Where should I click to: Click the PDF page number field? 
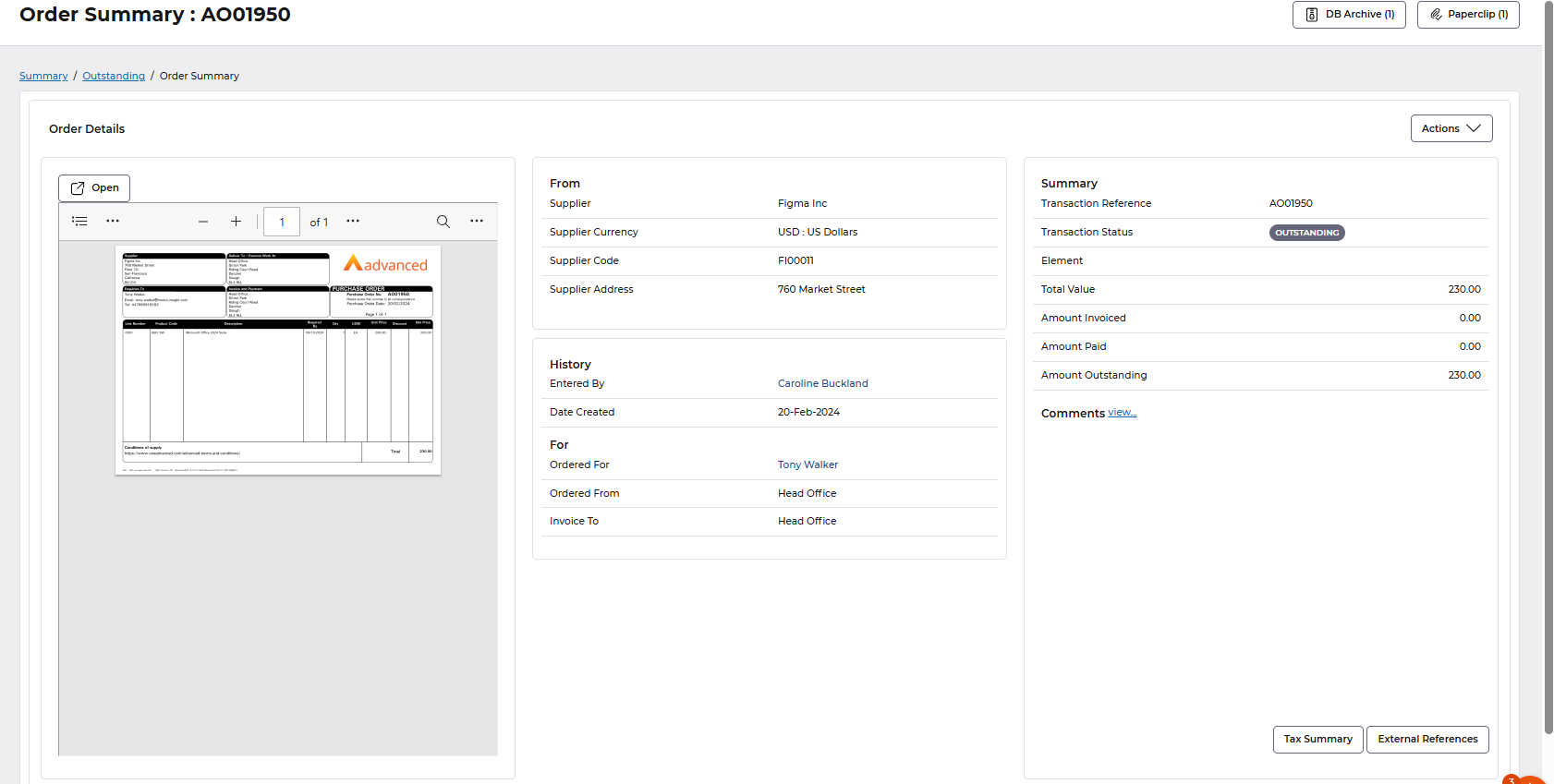pos(282,223)
